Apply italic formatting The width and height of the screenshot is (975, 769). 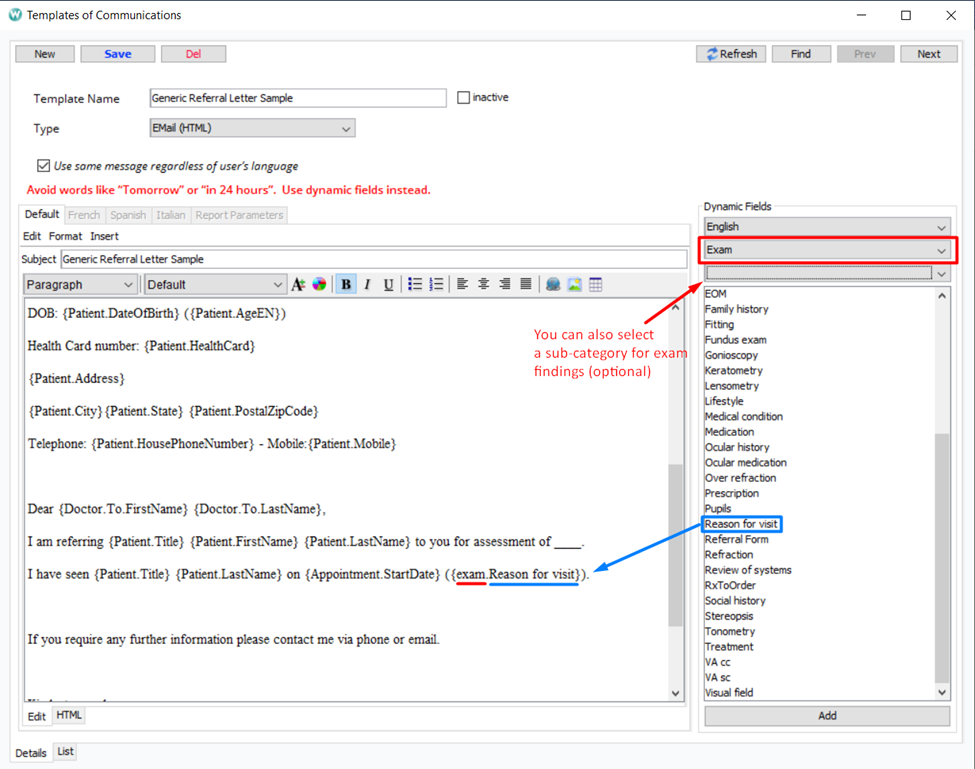367,285
